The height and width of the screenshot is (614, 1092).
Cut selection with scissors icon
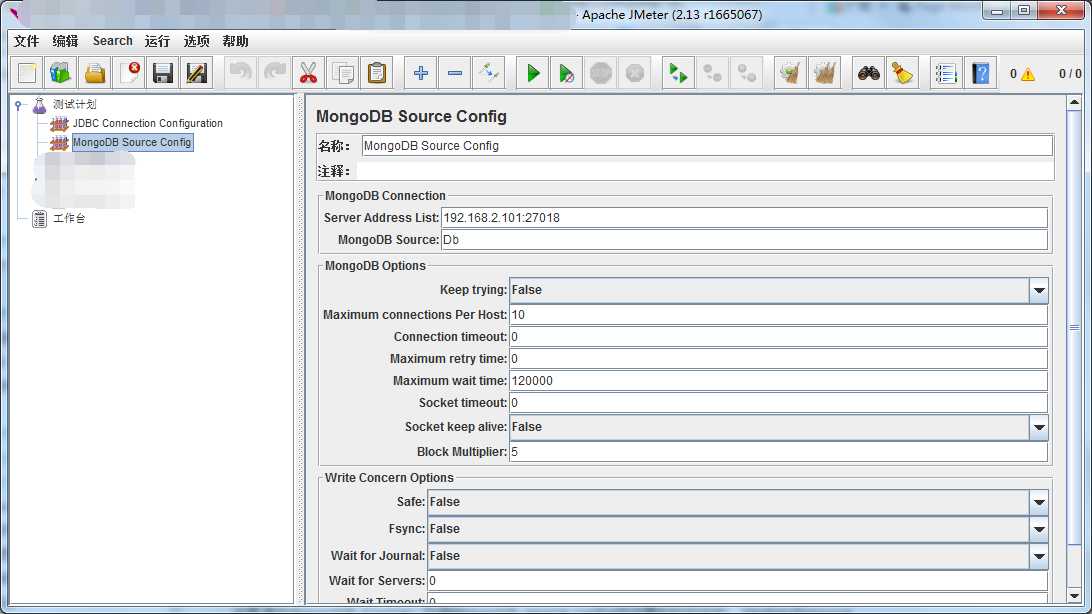point(309,73)
